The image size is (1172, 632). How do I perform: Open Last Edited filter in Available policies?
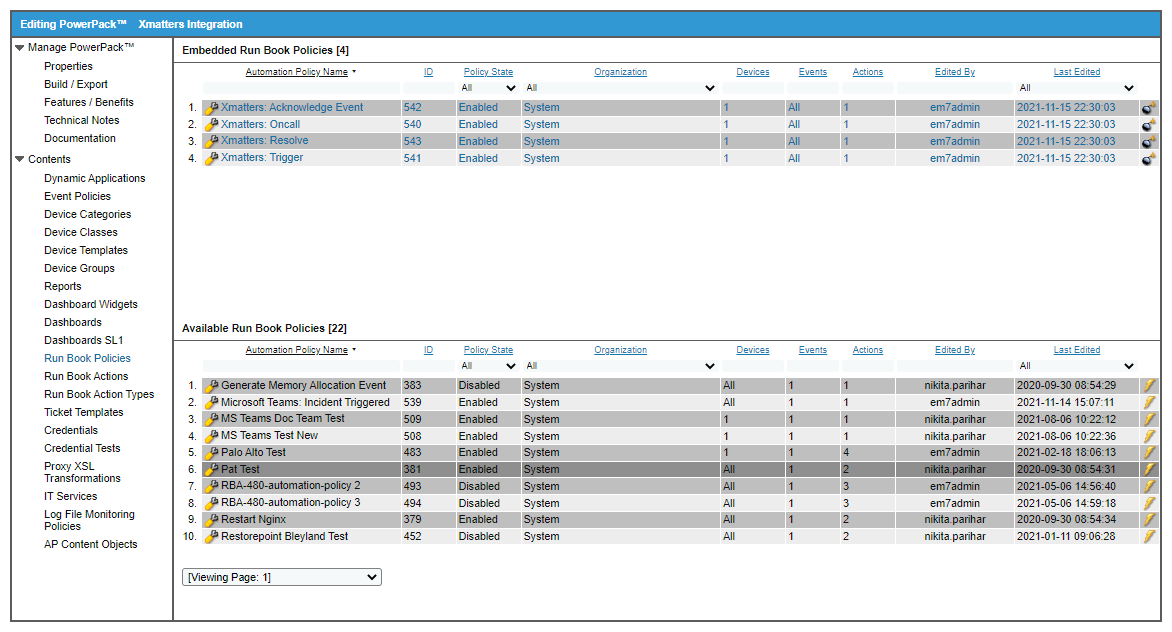tap(1076, 366)
